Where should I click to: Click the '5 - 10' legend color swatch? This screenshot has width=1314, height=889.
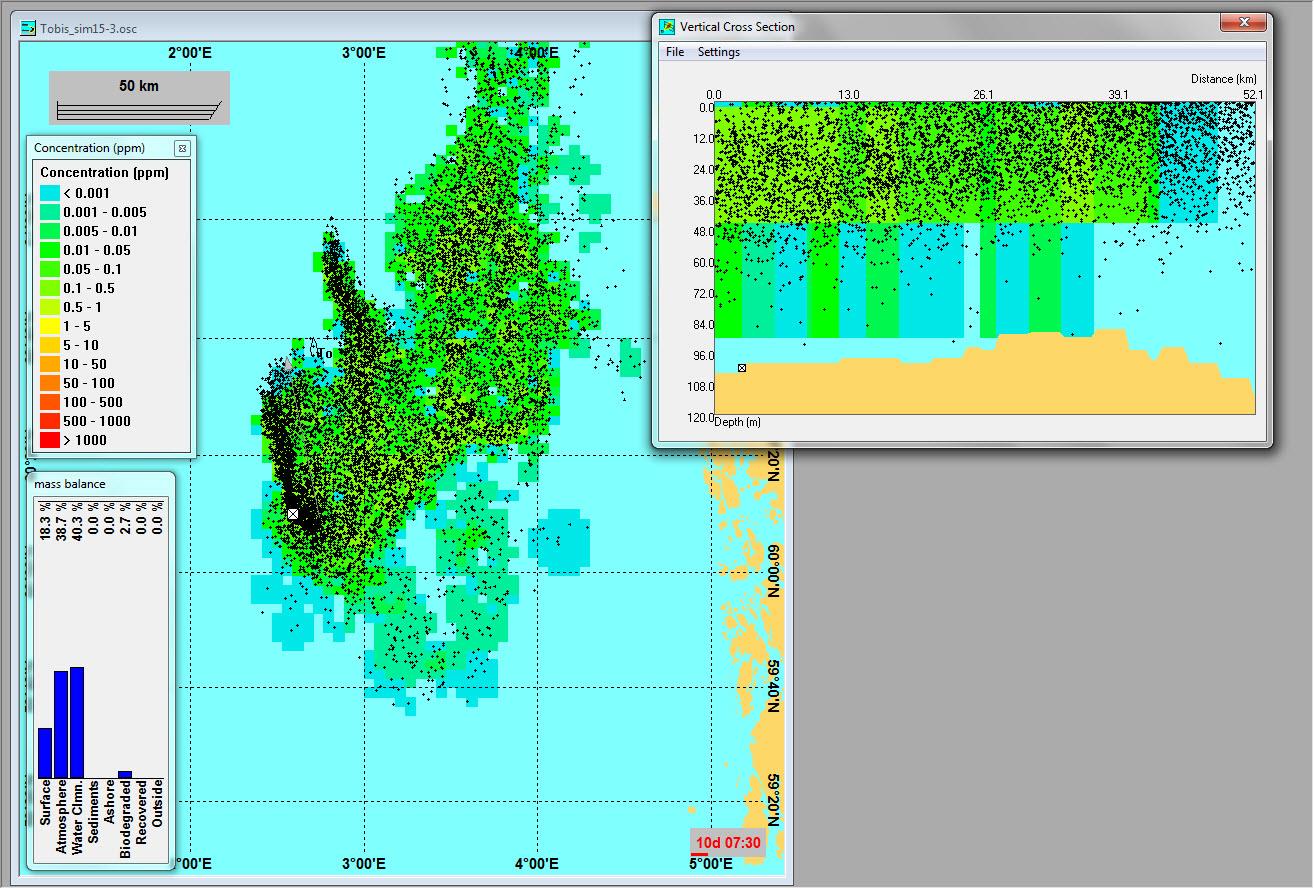point(49,345)
